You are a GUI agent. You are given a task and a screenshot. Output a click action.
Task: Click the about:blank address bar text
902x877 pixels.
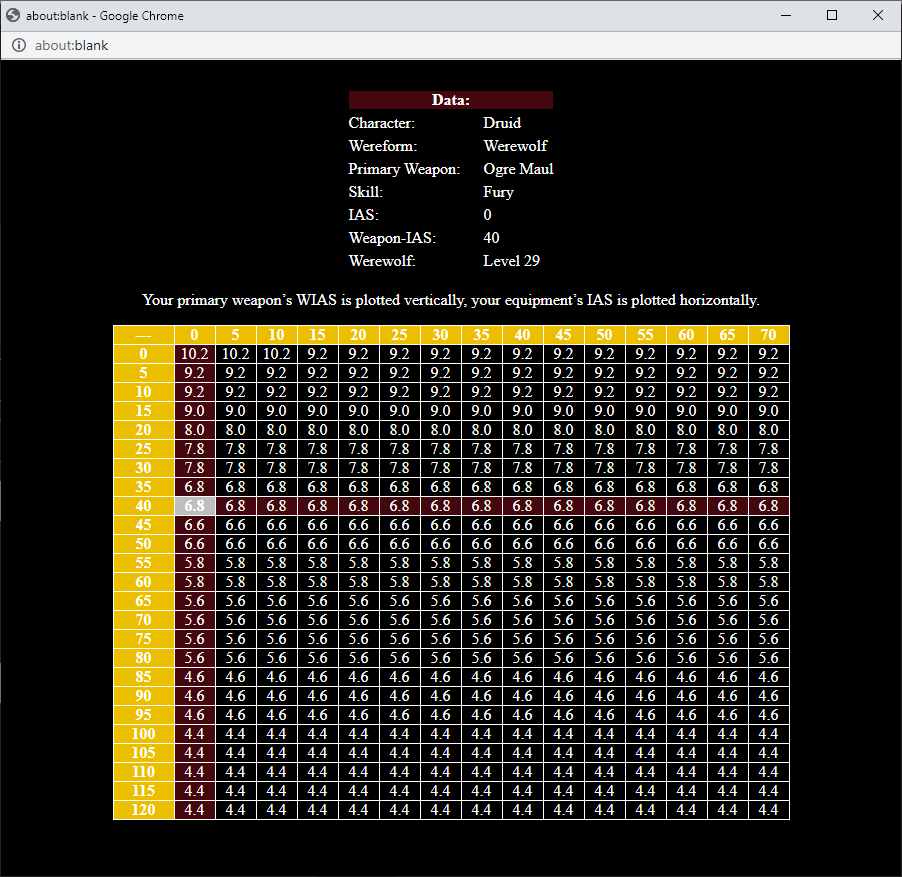click(x=71, y=45)
